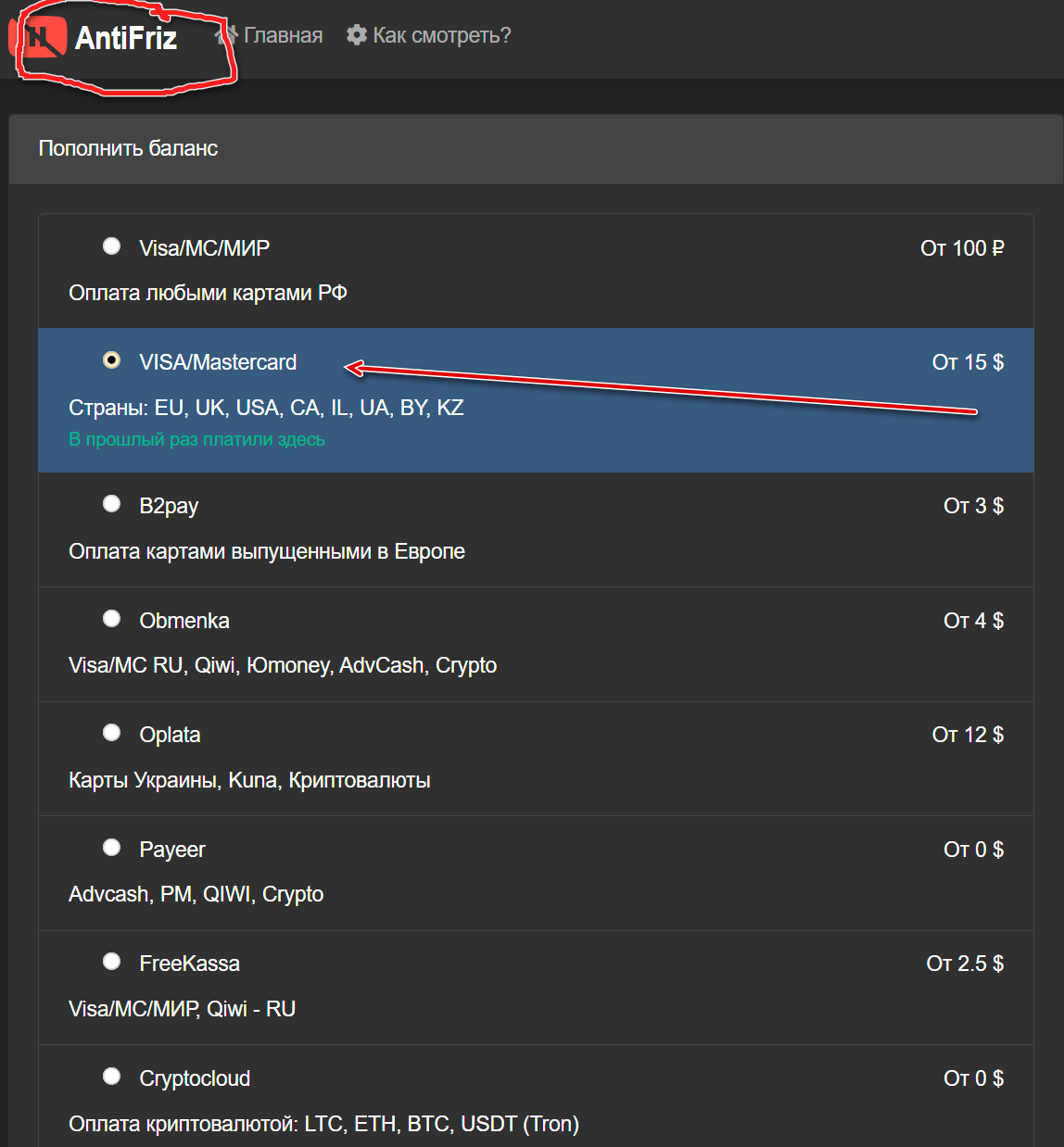Click 'Visa/MC RU, Qiwi, Юmoney' description
The height and width of the screenshot is (1147, 1064).
(283, 666)
